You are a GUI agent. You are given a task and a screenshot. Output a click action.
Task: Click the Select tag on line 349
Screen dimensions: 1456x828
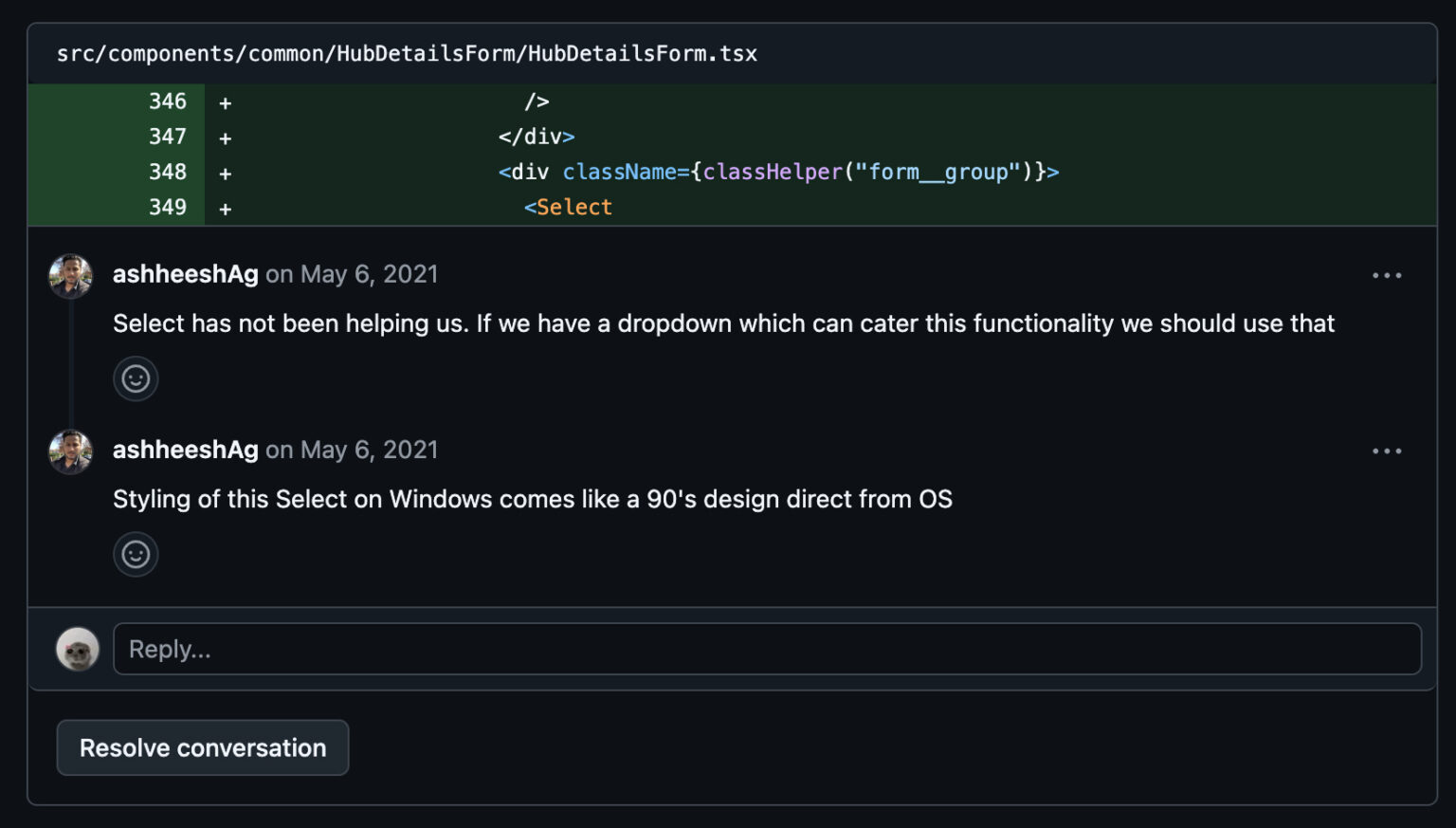click(568, 207)
